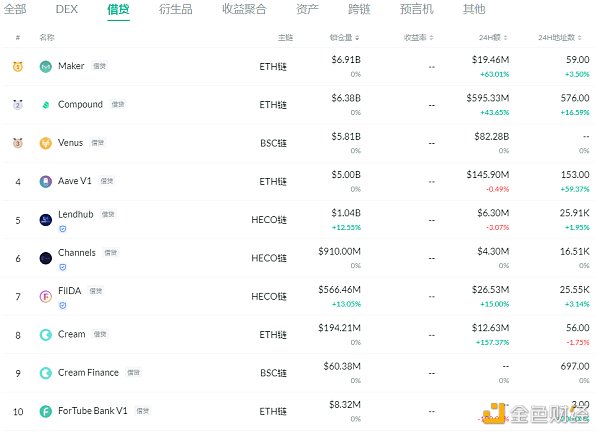Click the Compound project name
Image resolution: width=600 pixels, height=435 pixels.
[x=80, y=105]
